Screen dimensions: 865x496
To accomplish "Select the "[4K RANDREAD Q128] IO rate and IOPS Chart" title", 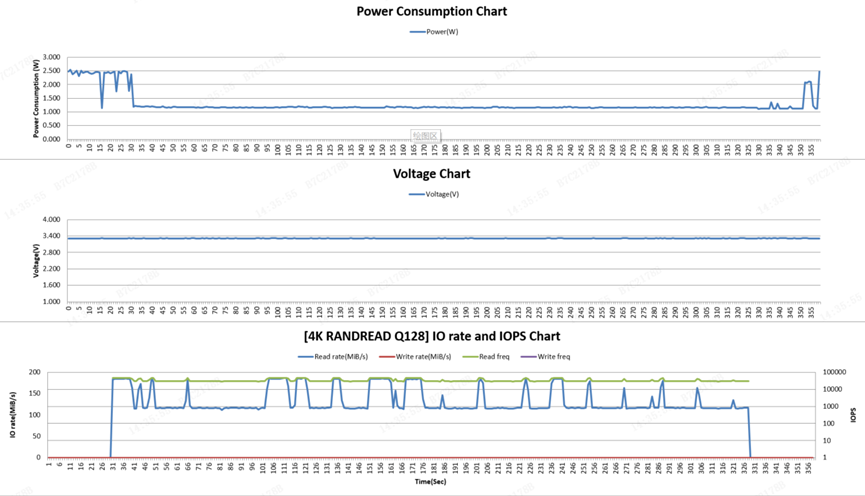I will (x=431, y=337).
